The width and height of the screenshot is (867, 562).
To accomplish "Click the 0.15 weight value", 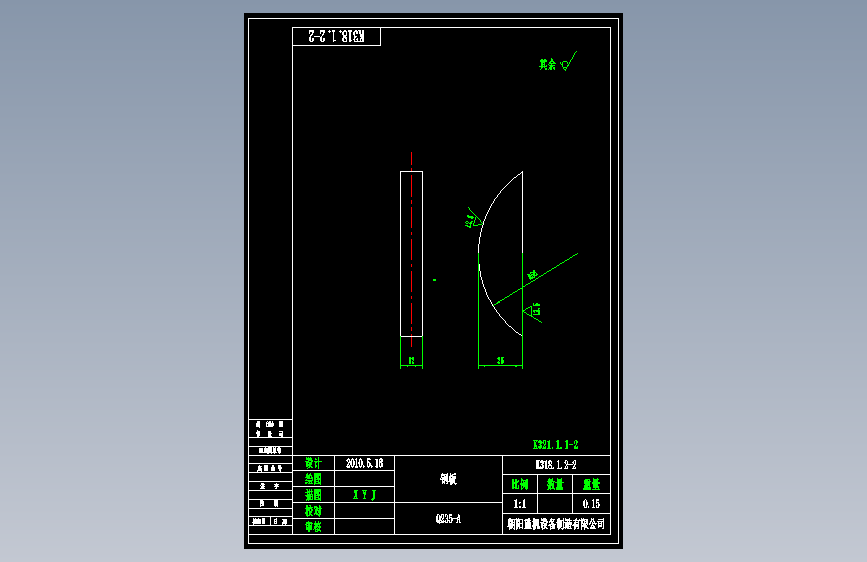I will [591, 504].
